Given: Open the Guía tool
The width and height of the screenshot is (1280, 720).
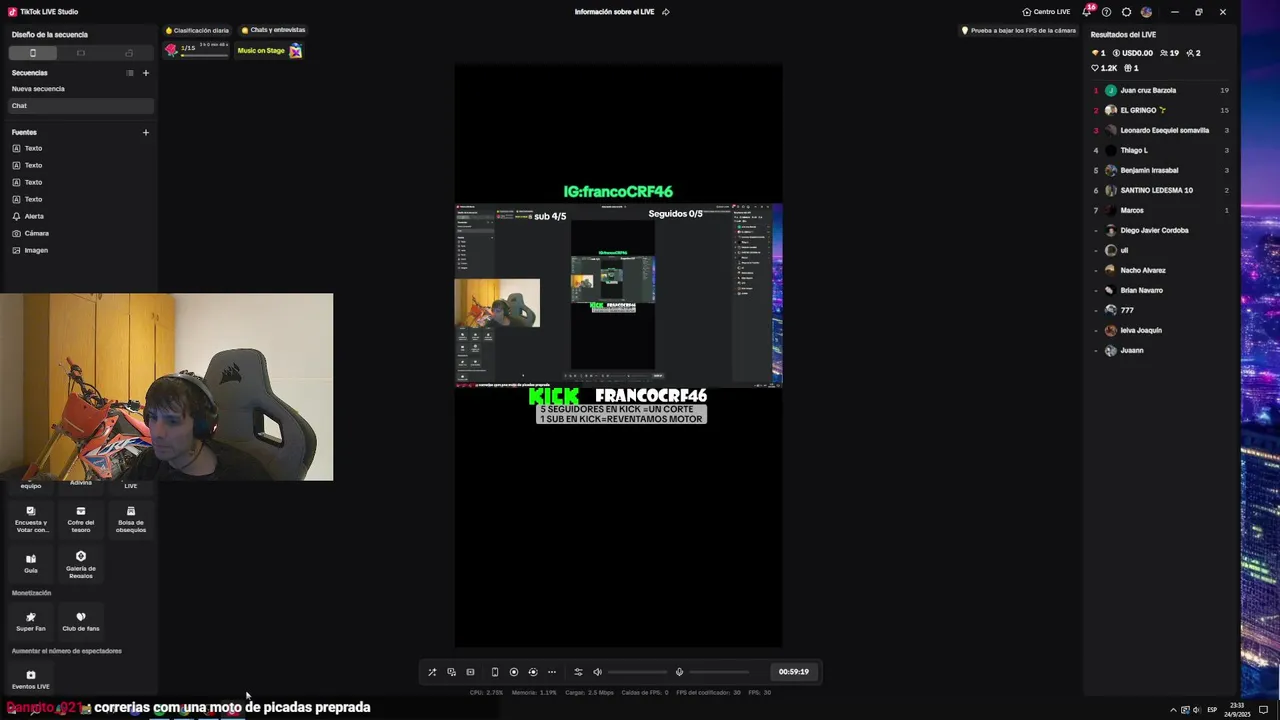Looking at the screenshot, I should pos(31,563).
